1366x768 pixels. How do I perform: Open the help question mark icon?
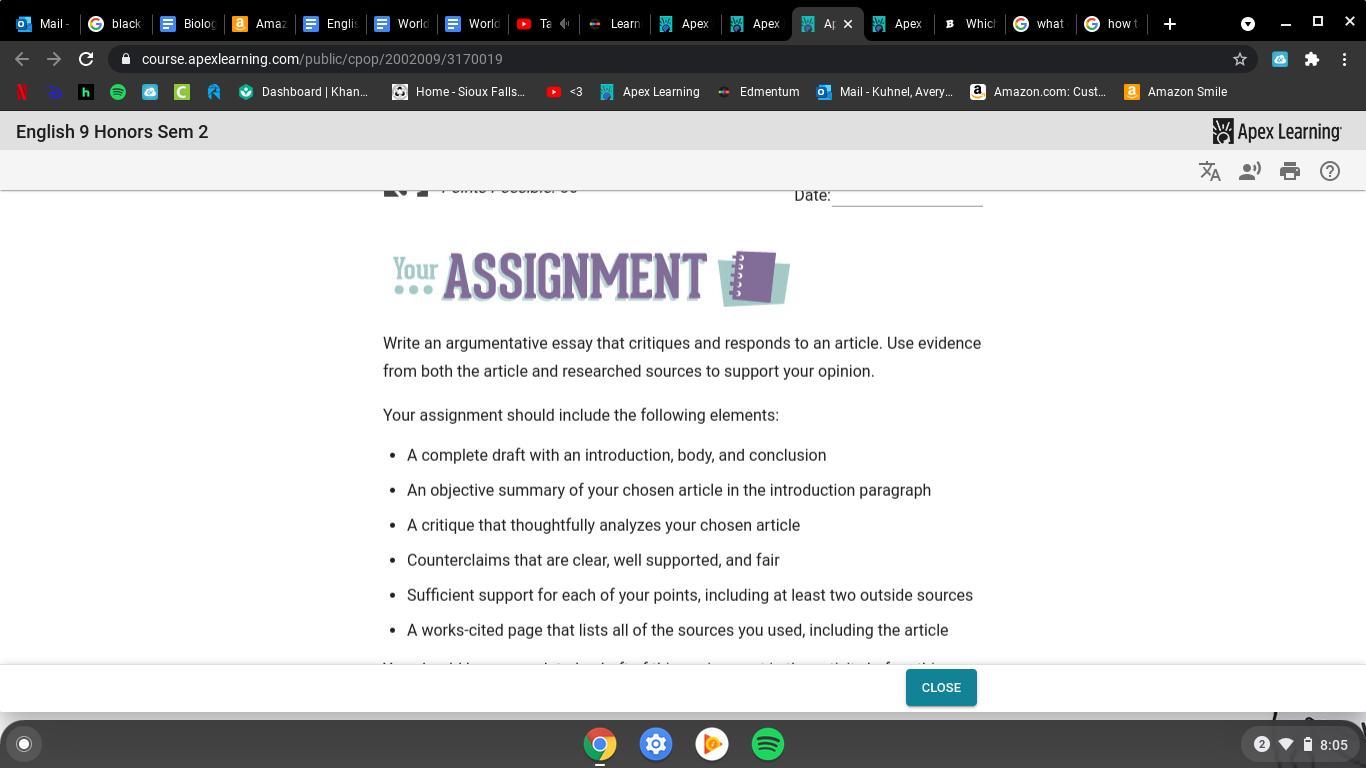(1330, 171)
